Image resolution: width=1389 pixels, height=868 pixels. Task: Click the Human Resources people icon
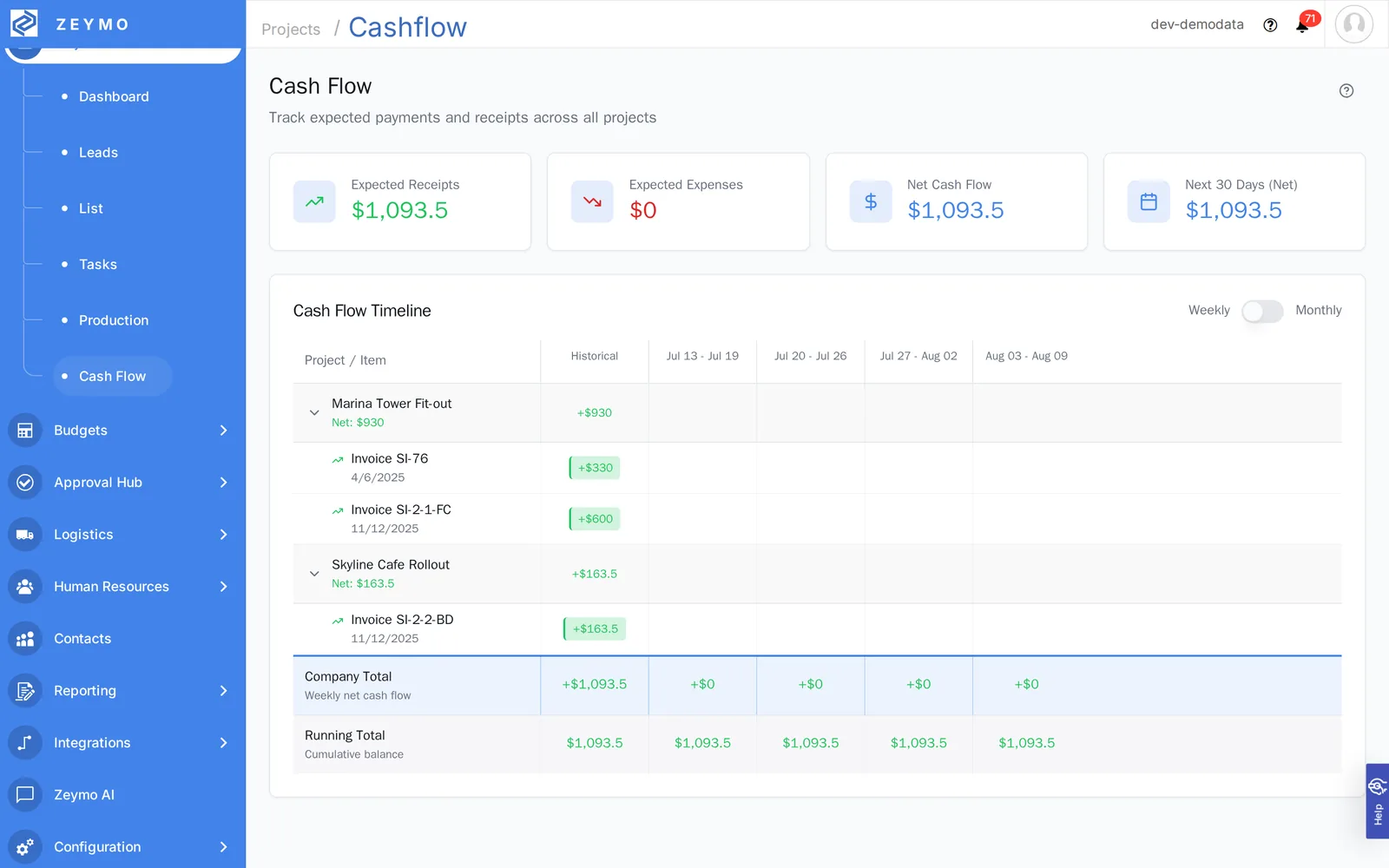(x=25, y=587)
